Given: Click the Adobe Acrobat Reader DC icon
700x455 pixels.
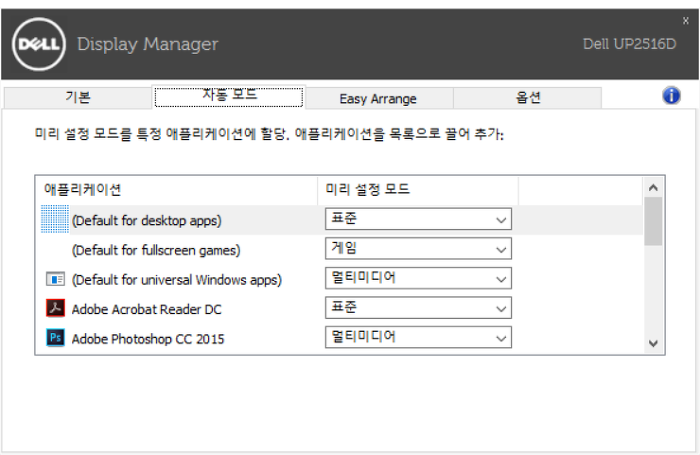Looking at the screenshot, I should [x=55, y=308].
